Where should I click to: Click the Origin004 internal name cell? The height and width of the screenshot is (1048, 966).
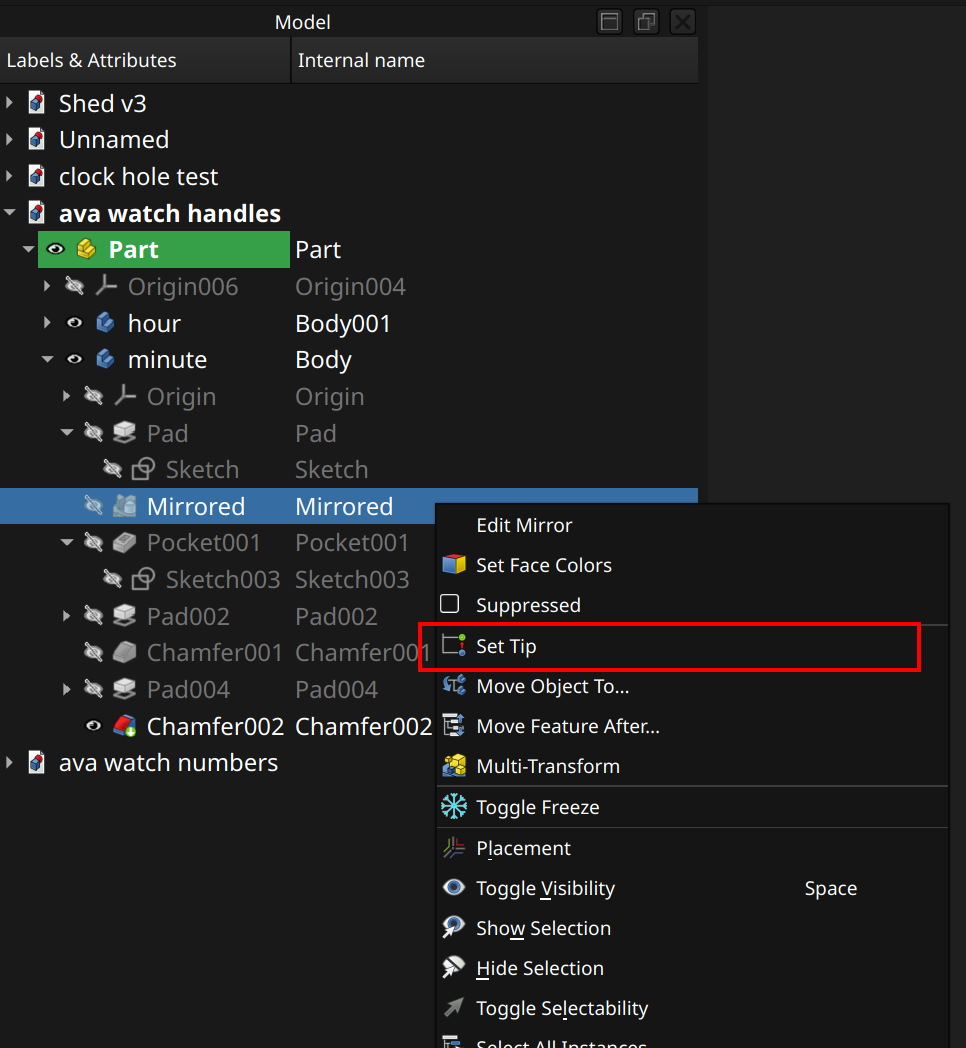[350, 287]
